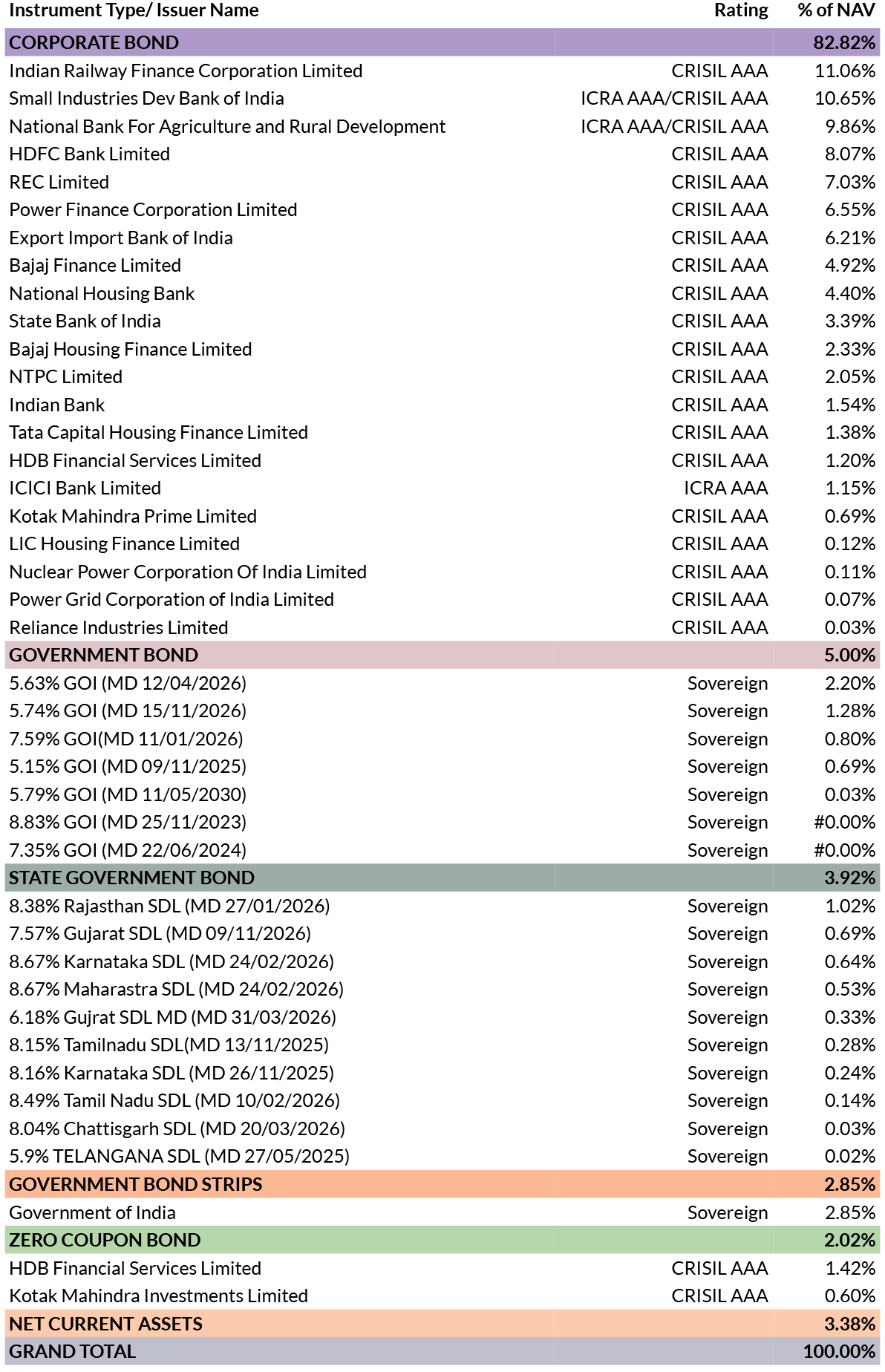The width and height of the screenshot is (885, 1372).
Task: Click the ICRA AAA rating for ICICI Bank
Action: tap(725, 488)
